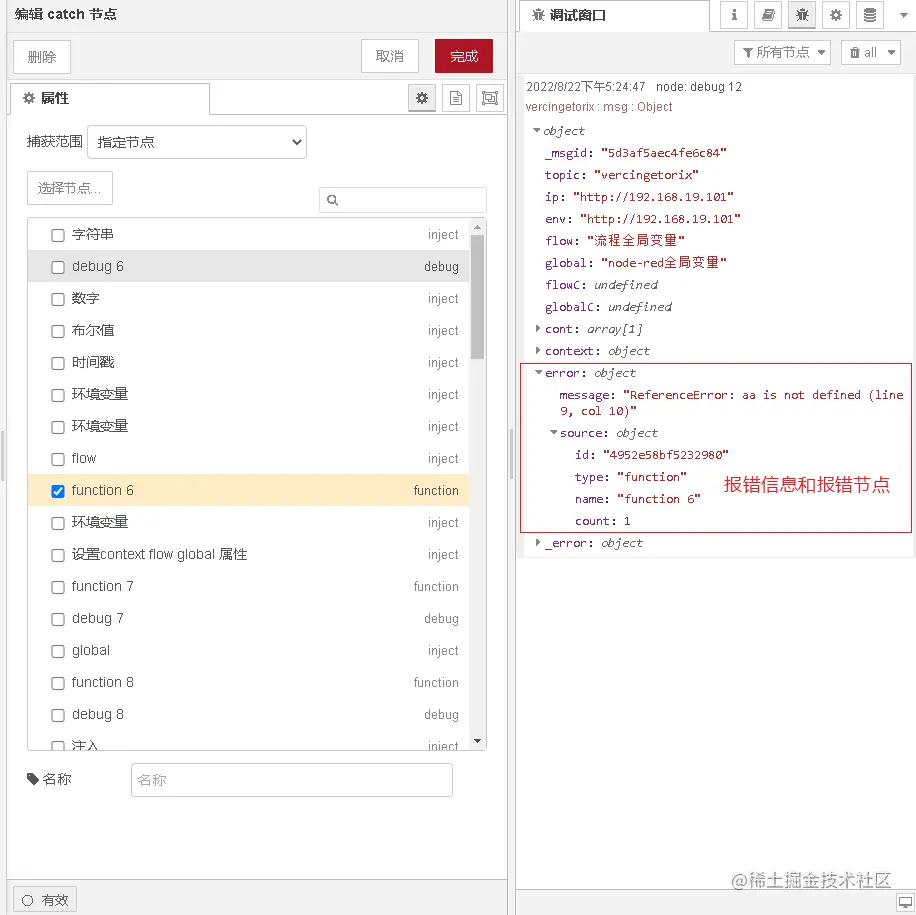This screenshot has width=916, height=915.
Task: Check 设置context flow global 属性 checkbox
Action: [x=58, y=555]
